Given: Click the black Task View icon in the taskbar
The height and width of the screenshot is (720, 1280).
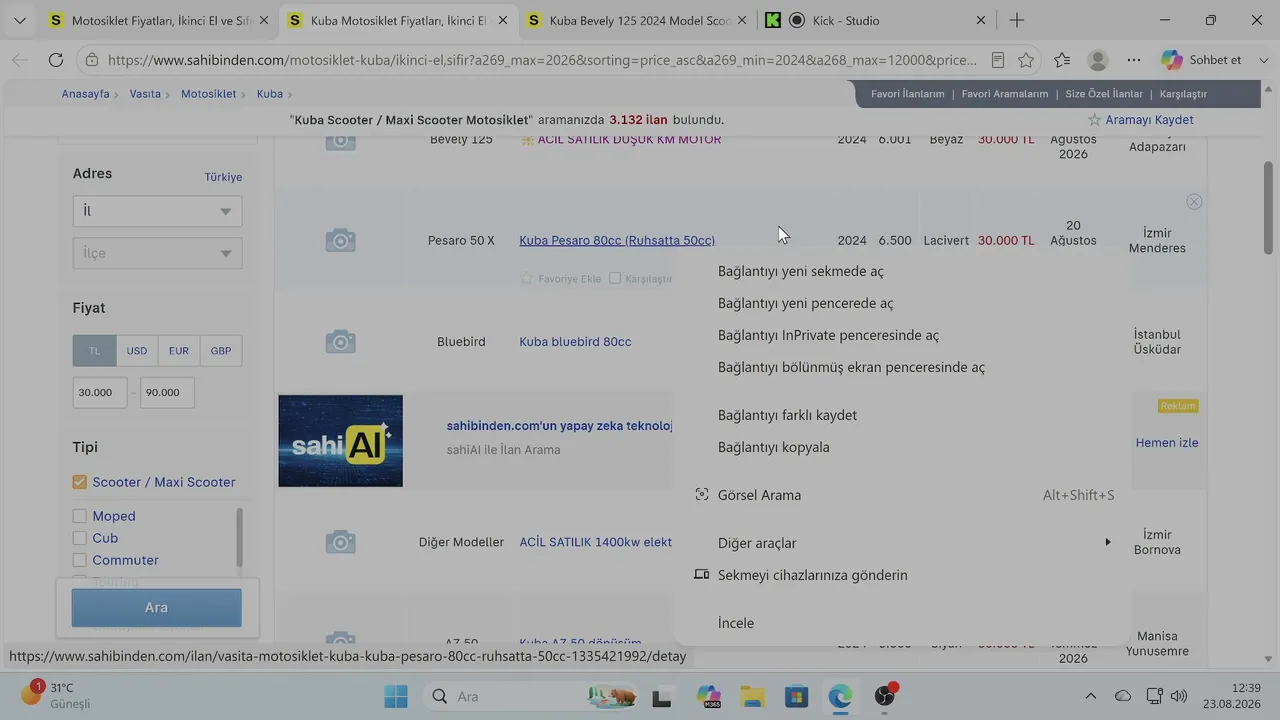Looking at the screenshot, I should (x=662, y=696).
